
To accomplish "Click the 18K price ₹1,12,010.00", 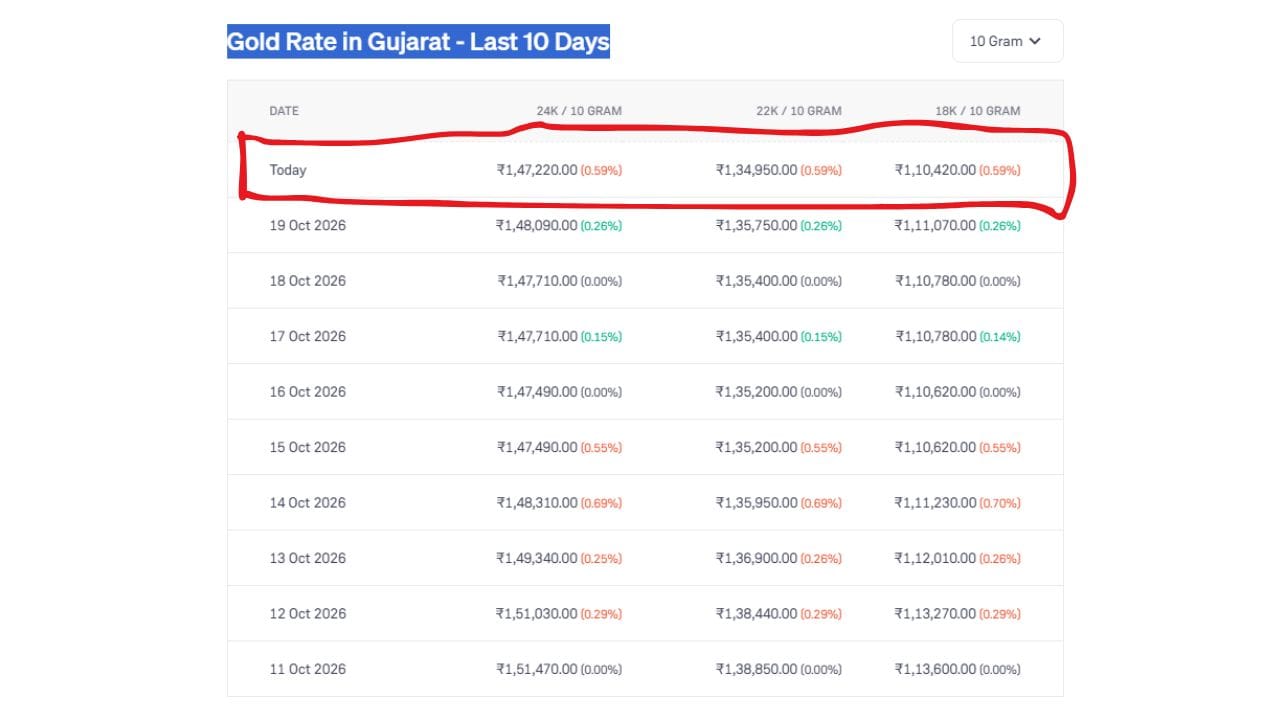I will [936, 558].
